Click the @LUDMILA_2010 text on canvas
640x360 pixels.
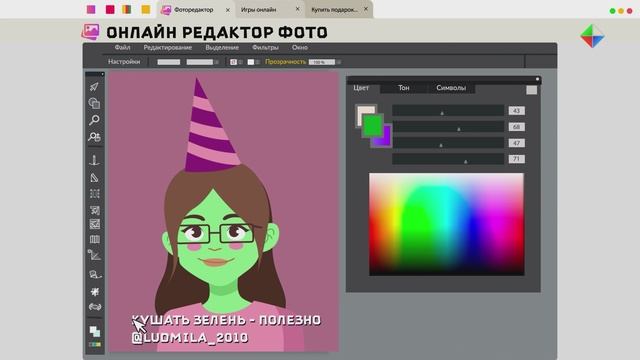pos(190,338)
